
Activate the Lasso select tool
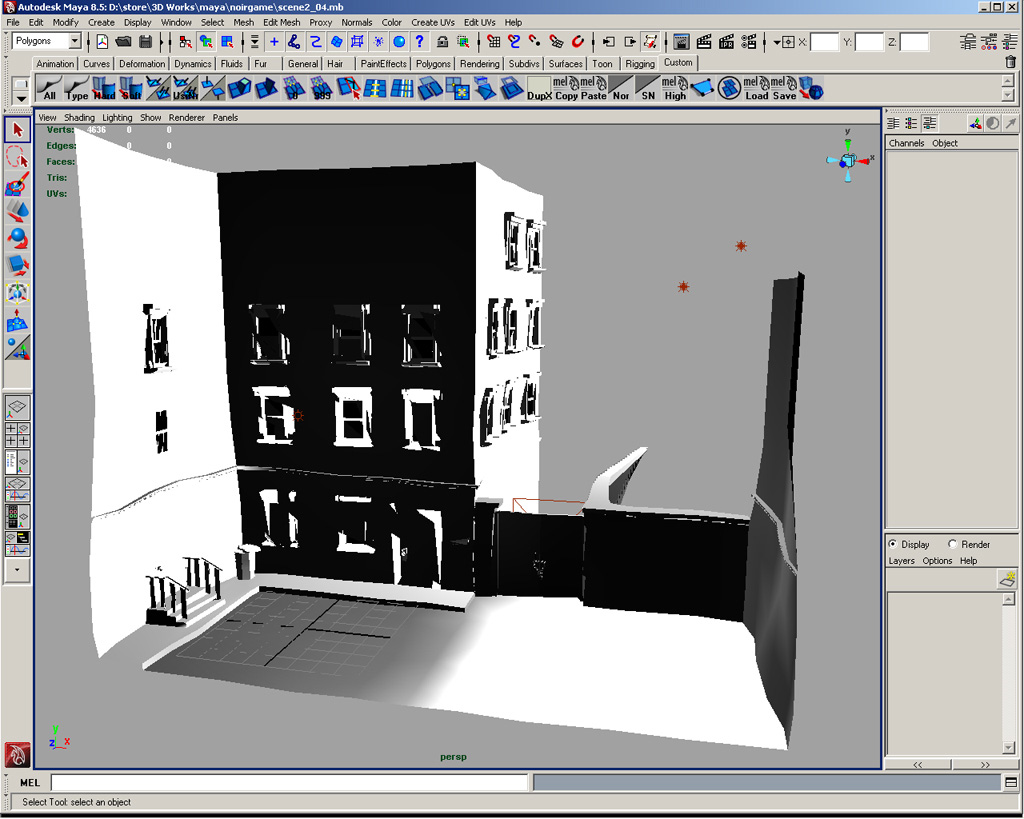pos(18,157)
